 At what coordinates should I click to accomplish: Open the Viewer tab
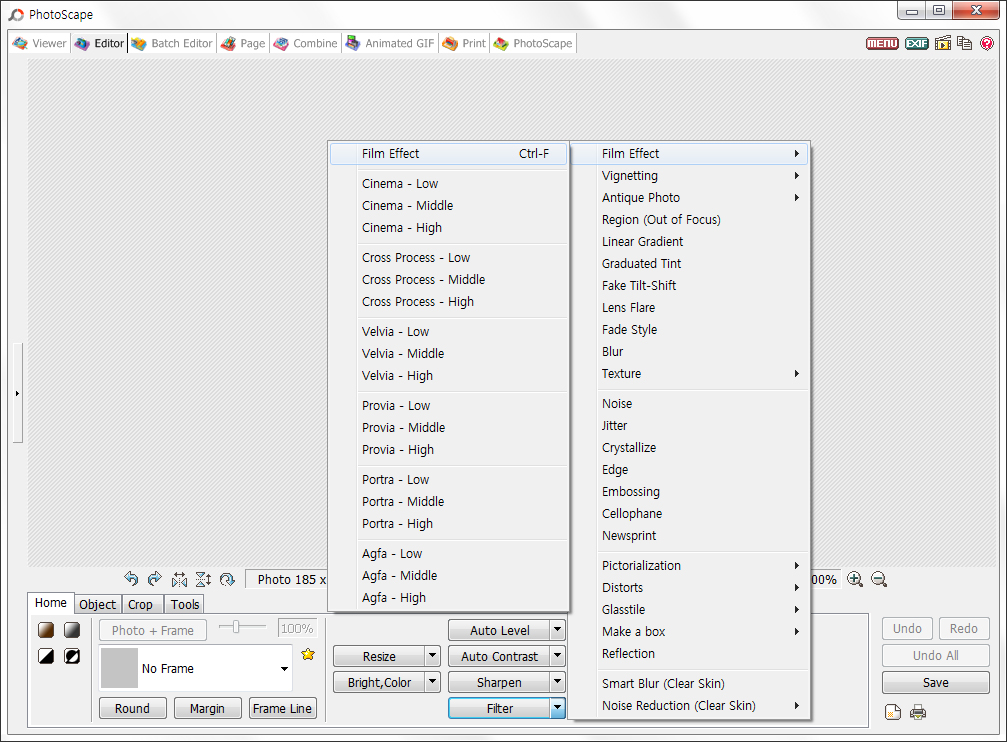39,43
